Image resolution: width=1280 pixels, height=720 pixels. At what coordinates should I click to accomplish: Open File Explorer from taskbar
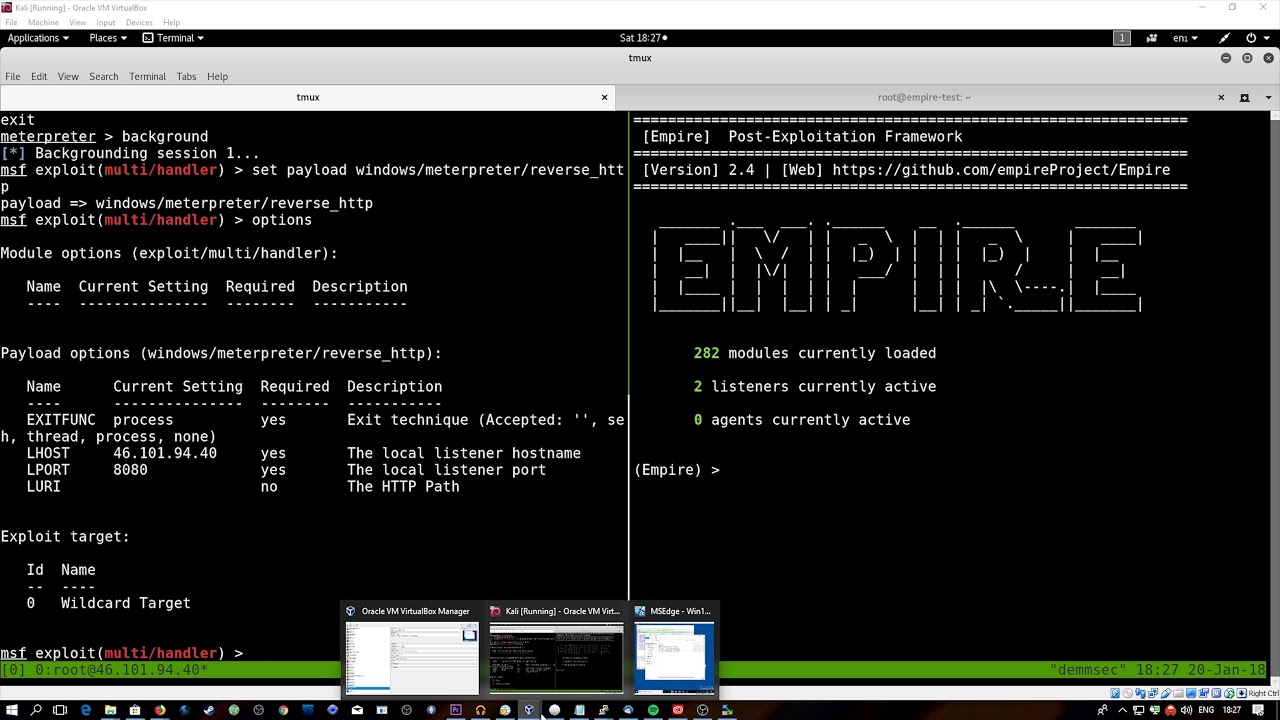coord(110,710)
